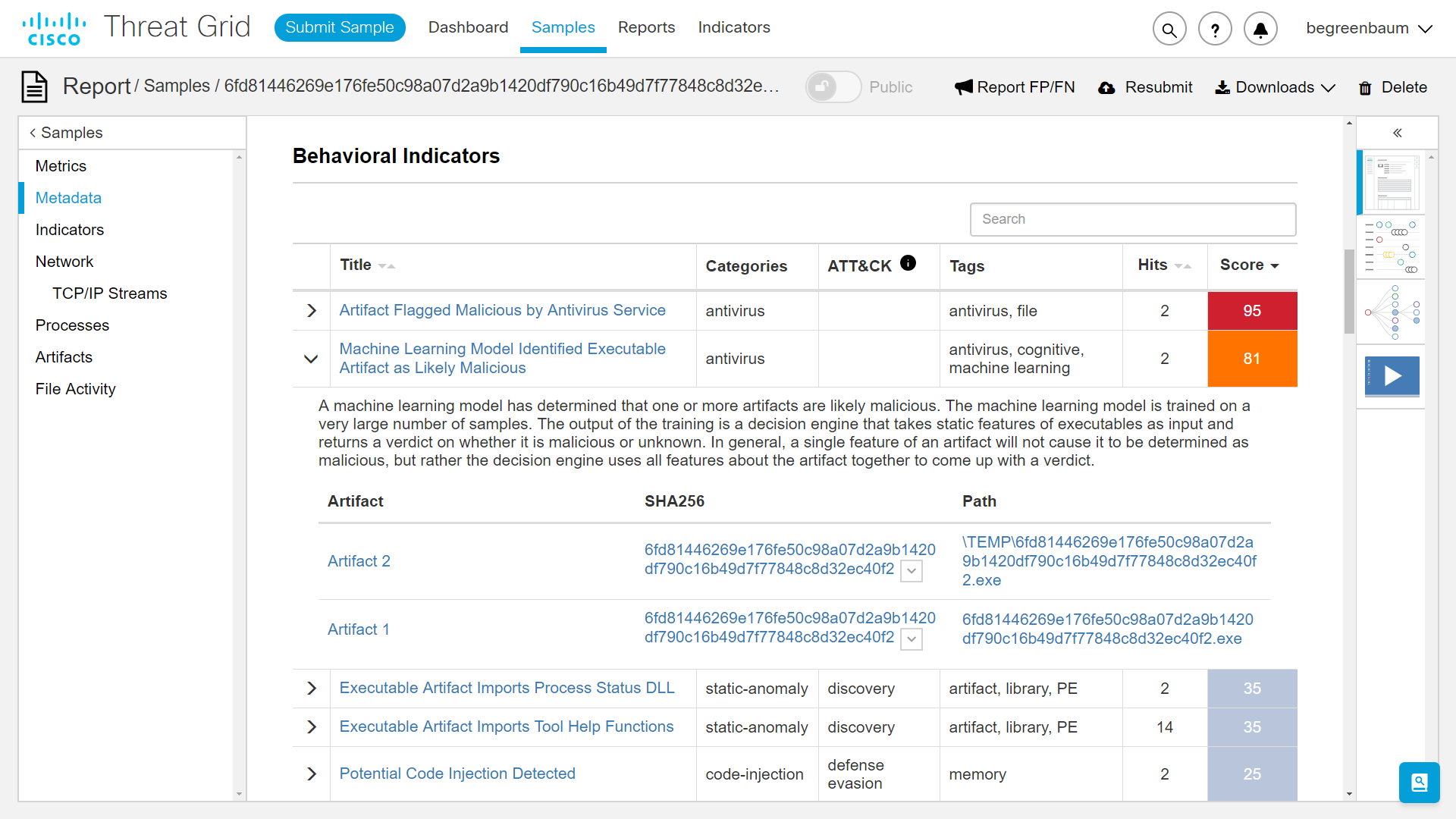This screenshot has height=819, width=1456.
Task: Open the notifications bell icon
Action: pyautogui.click(x=1260, y=30)
